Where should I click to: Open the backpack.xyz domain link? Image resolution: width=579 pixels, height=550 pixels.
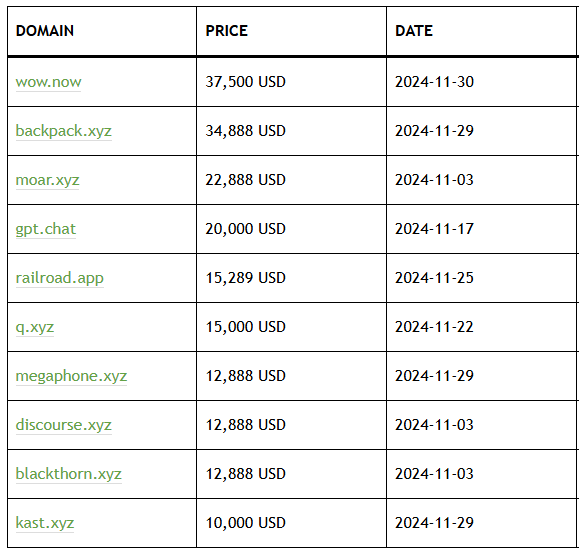click(64, 131)
